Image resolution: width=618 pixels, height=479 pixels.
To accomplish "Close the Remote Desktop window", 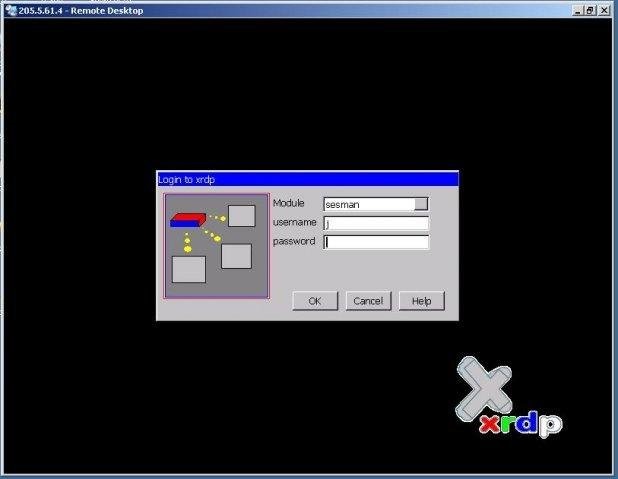I will point(604,11).
